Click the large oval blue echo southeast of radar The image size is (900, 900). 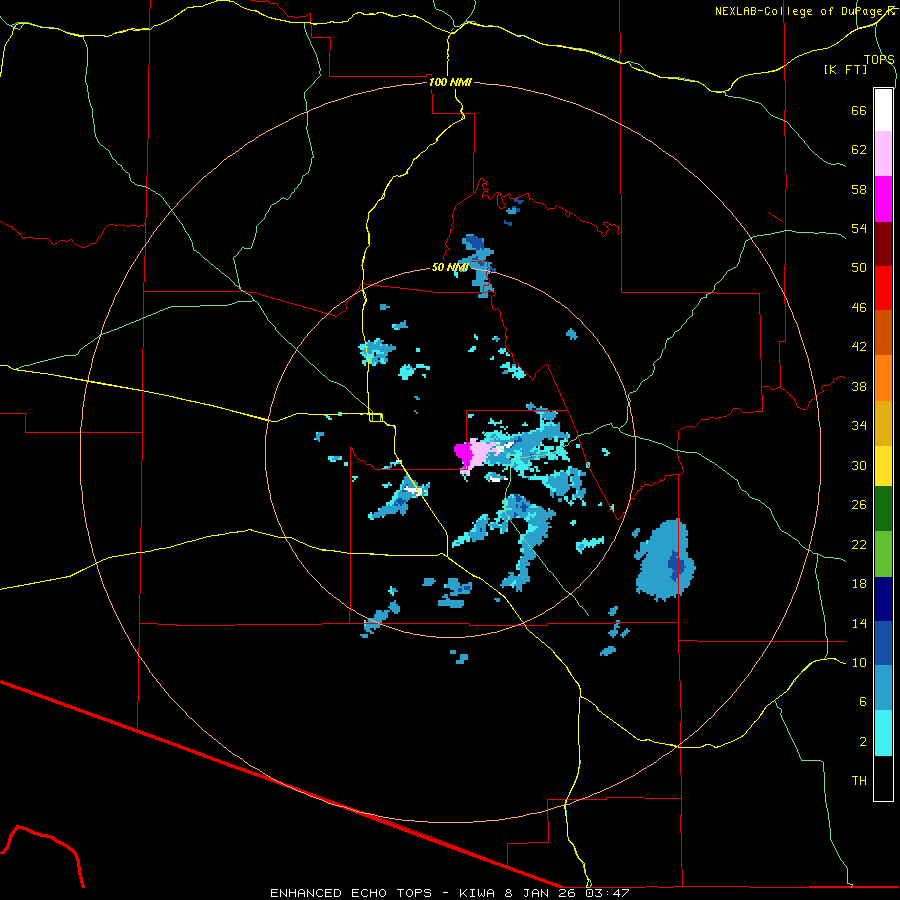coord(666,560)
